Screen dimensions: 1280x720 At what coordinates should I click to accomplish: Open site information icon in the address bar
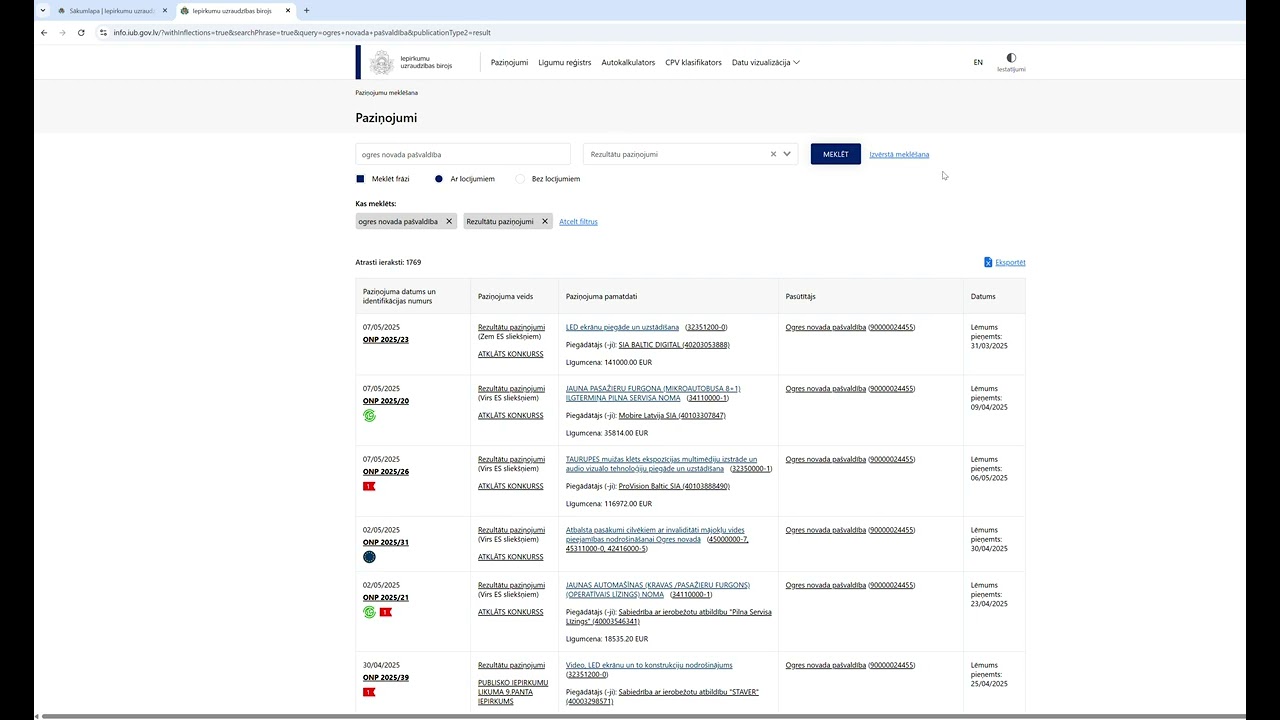coord(103,32)
